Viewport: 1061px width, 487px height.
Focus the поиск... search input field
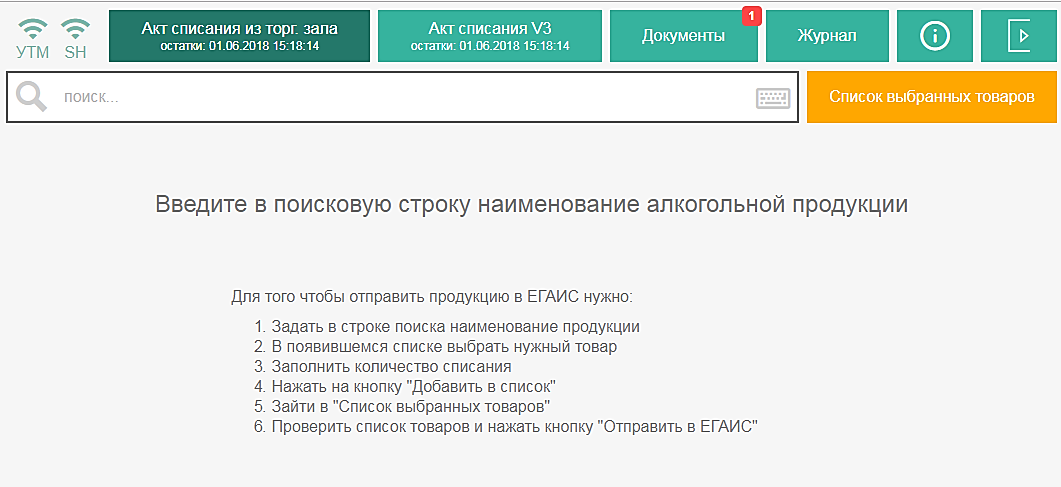[x=400, y=98]
